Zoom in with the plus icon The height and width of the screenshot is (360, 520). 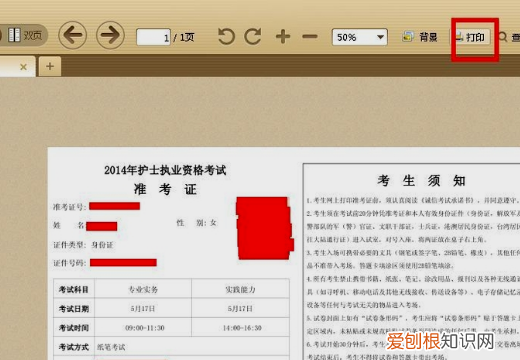tap(283, 36)
